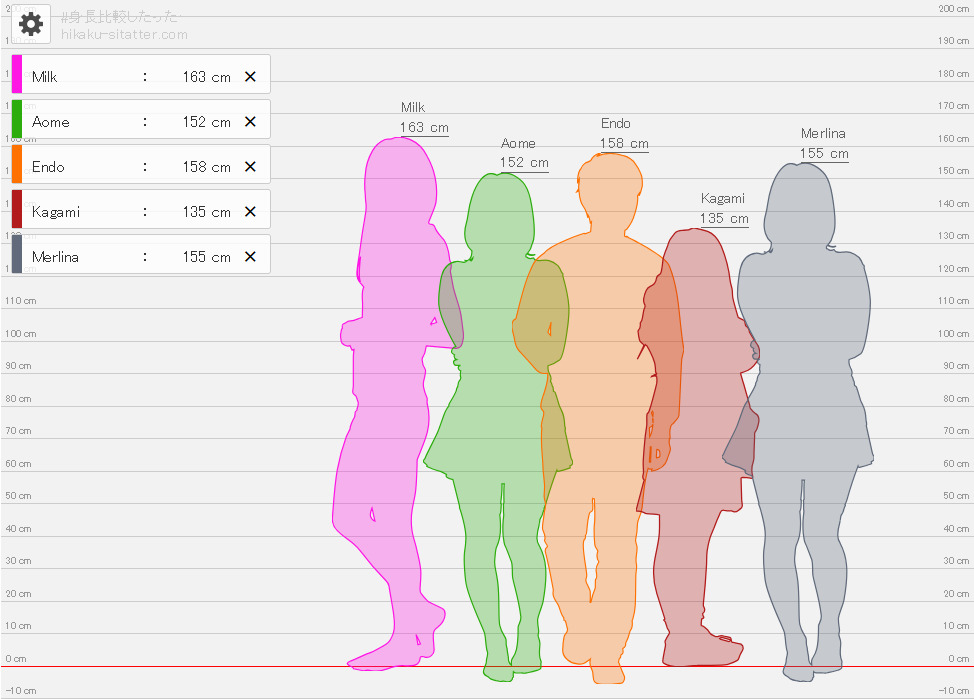The image size is (974, 699).
Task: Click the Endo 158 cm label above figure
Action: point(624,143)
